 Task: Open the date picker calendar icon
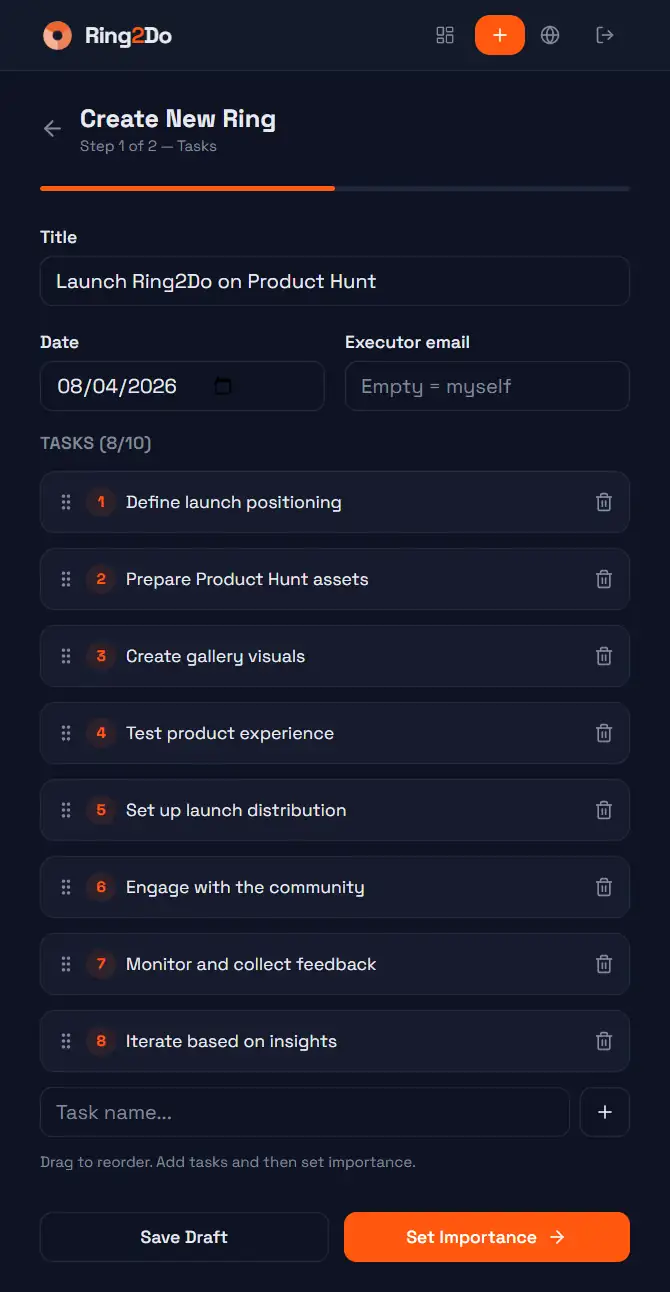[223, 386]
